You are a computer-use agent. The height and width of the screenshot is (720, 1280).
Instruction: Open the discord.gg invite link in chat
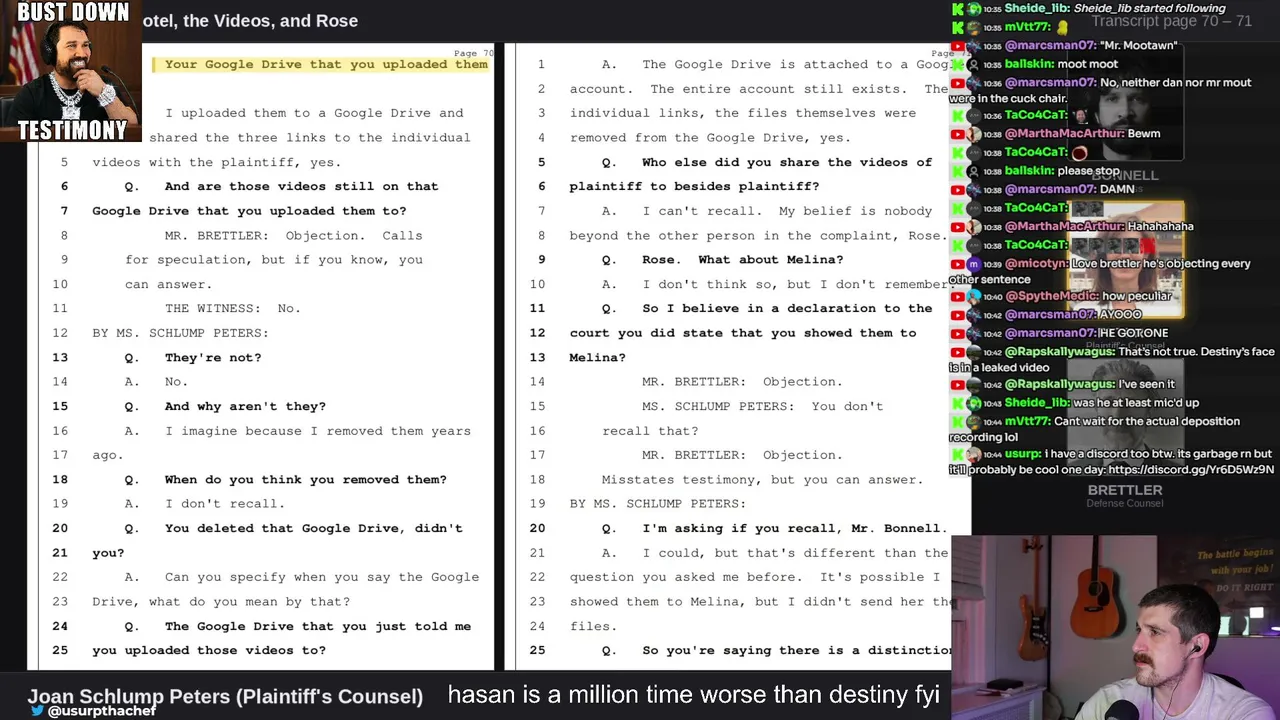pyautogui.click(x=1191, y=470)
